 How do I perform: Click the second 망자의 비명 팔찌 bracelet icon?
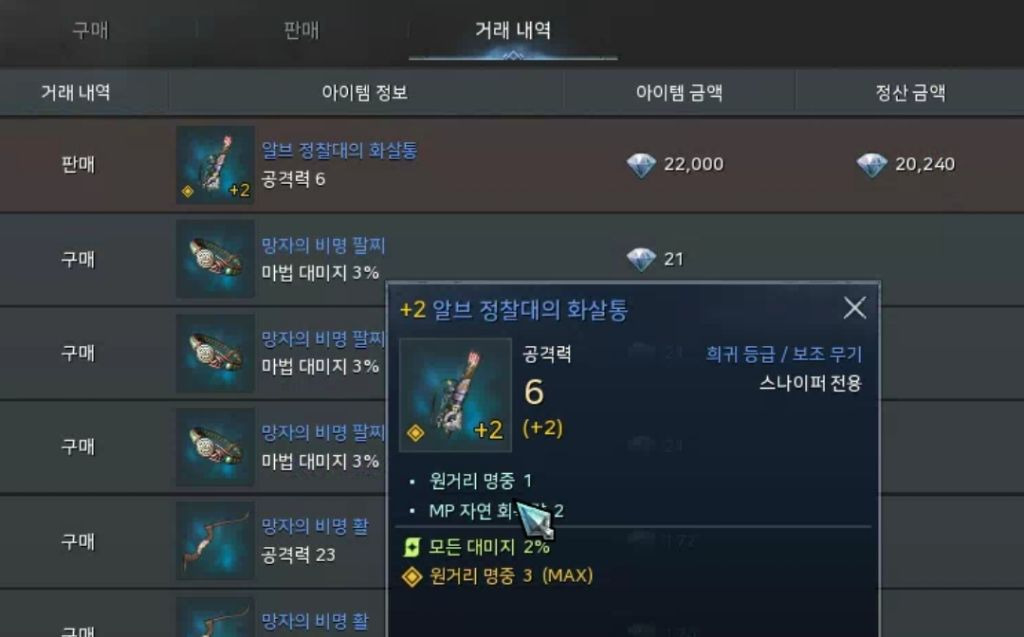point(216,353)
